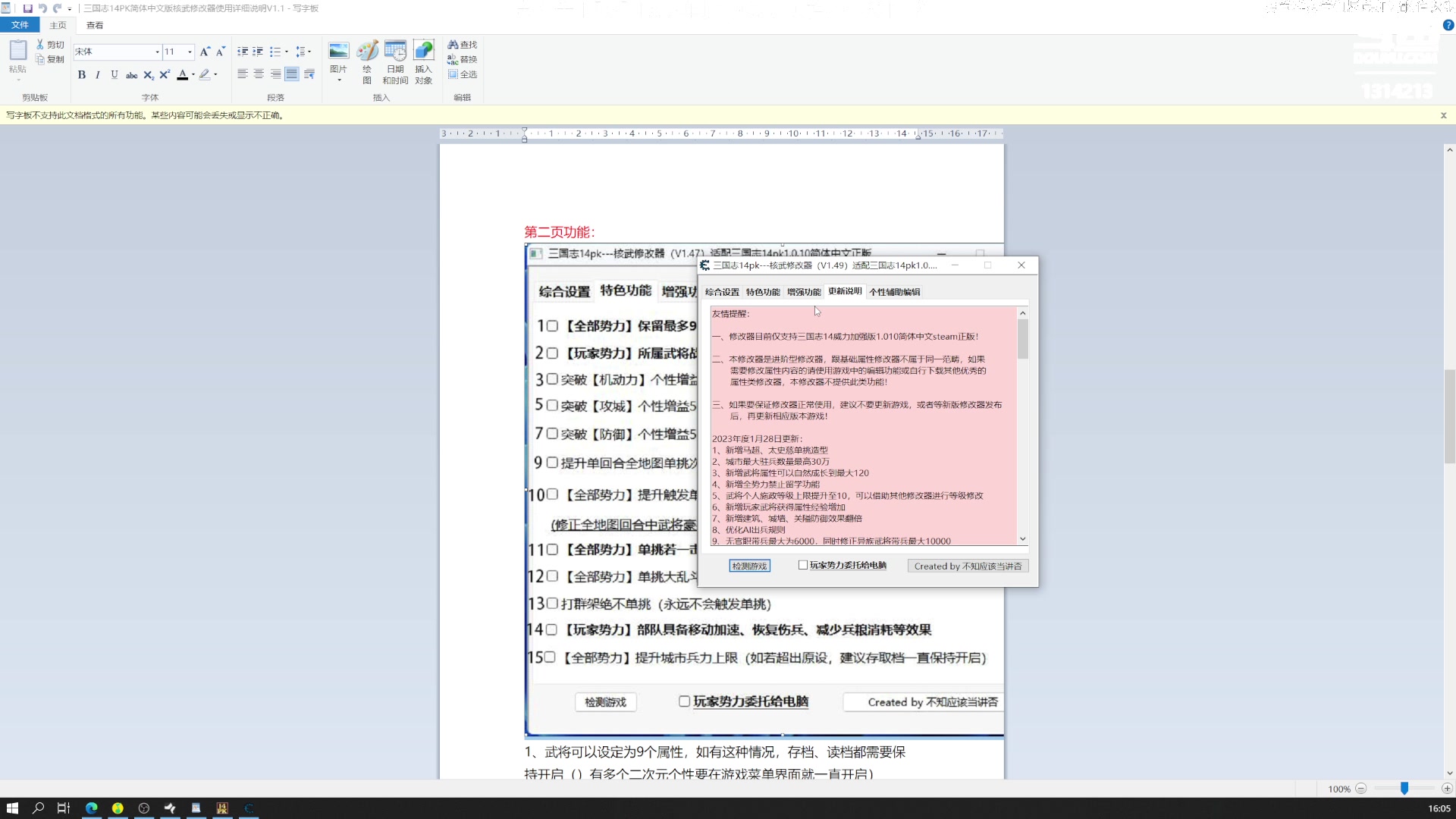
Task: Center-align the paragraph text
Action: coord(259,74)
